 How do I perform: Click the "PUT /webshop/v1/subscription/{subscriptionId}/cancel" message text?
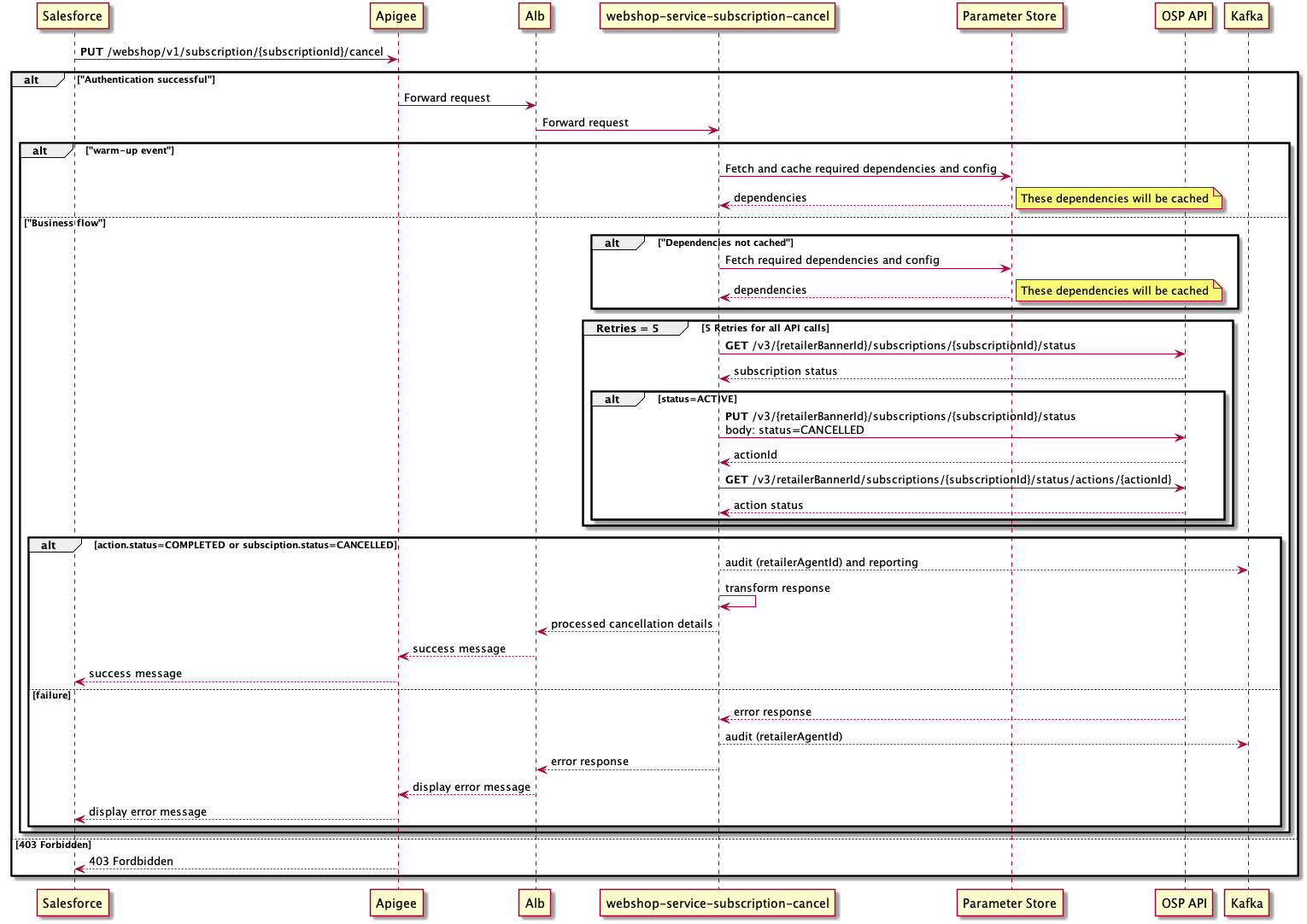[232, 52]
